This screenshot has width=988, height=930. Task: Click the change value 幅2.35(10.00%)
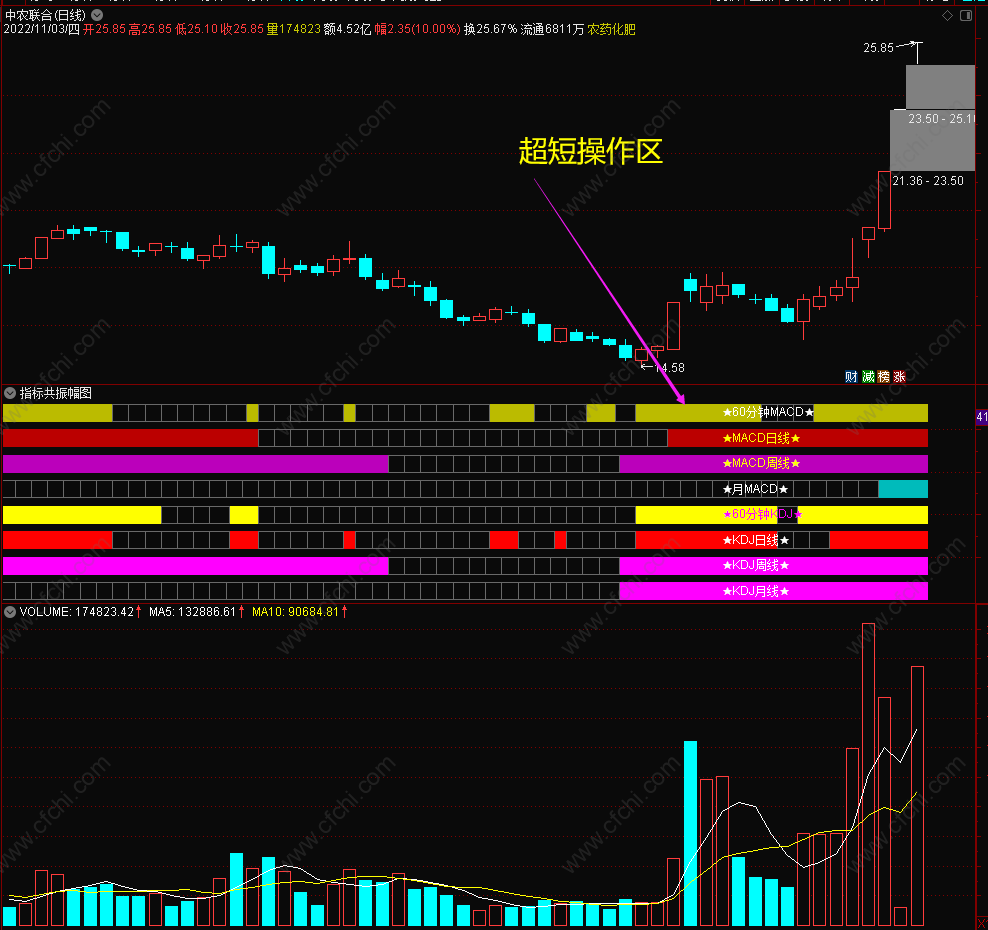(418, 29)
